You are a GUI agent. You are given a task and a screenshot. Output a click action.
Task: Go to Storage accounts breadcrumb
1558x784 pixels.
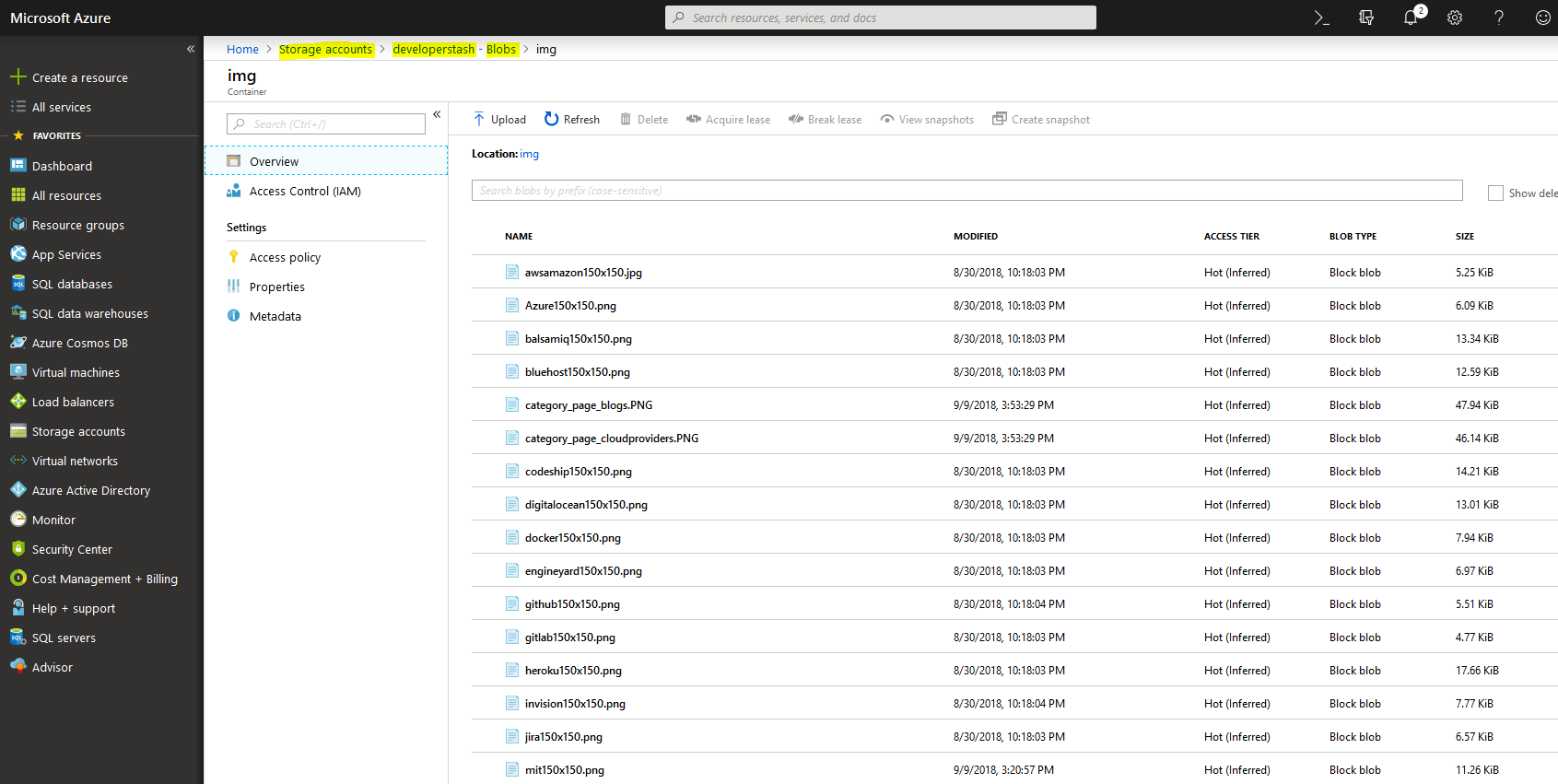(326, 50)
